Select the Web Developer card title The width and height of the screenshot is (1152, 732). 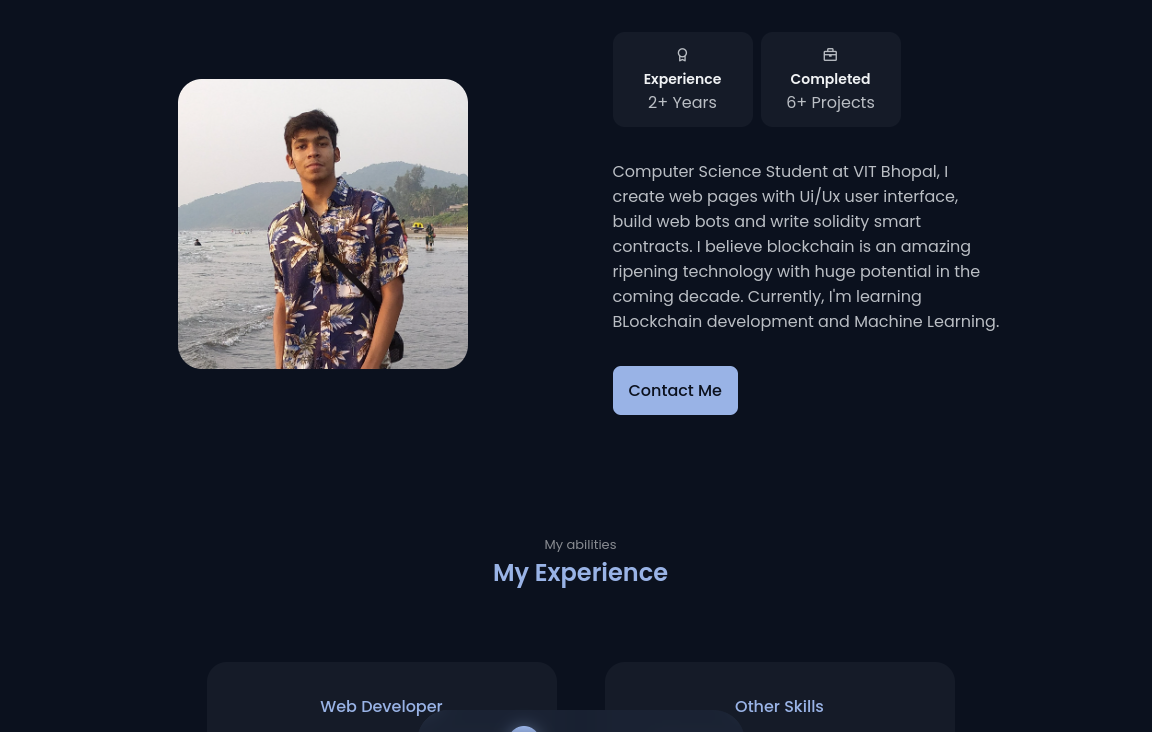[381, 706]
